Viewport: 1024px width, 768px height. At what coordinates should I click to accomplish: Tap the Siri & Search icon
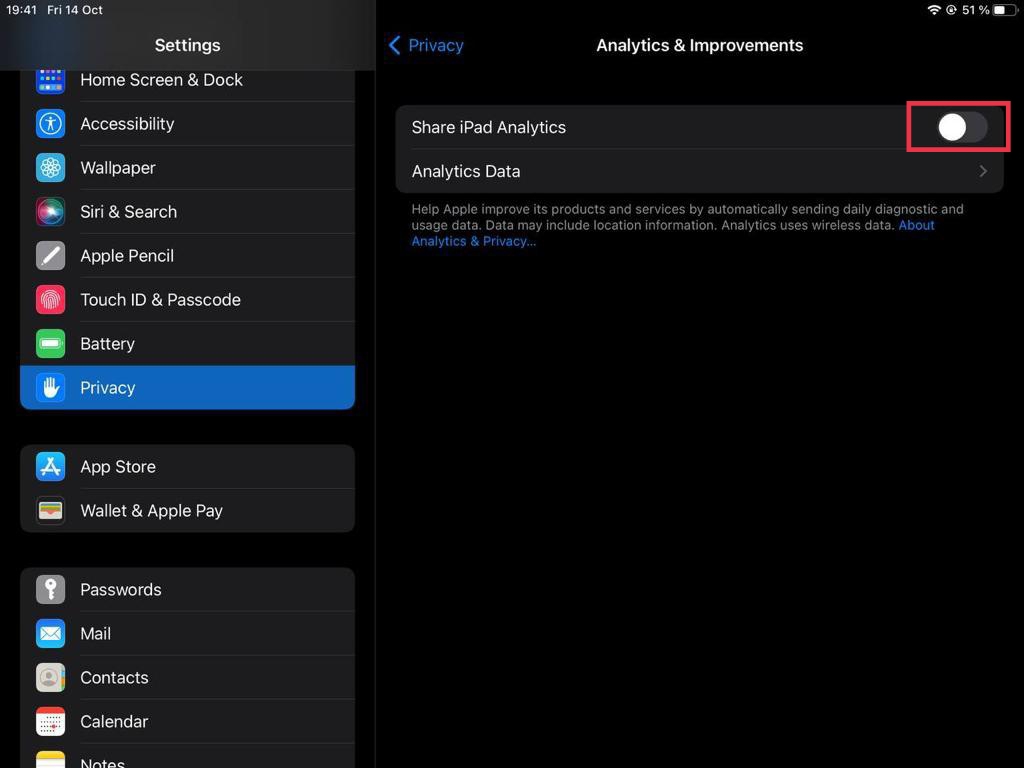pos(50,212)
